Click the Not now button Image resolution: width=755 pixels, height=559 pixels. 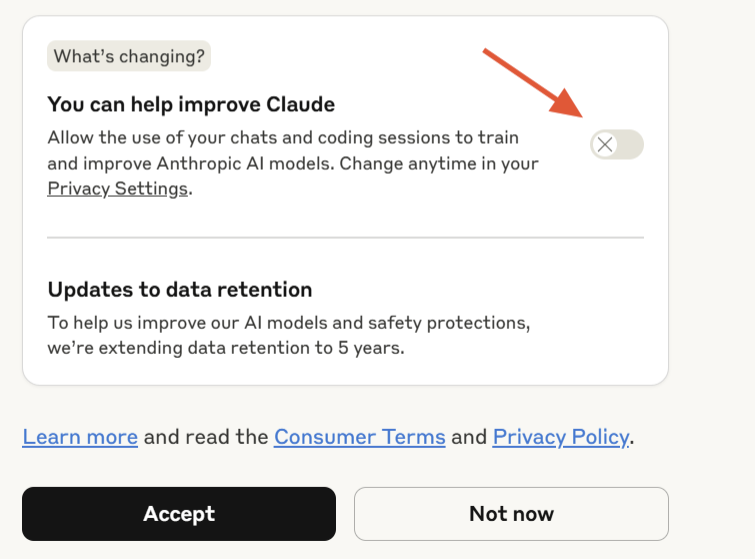click(x=511, y=514)
